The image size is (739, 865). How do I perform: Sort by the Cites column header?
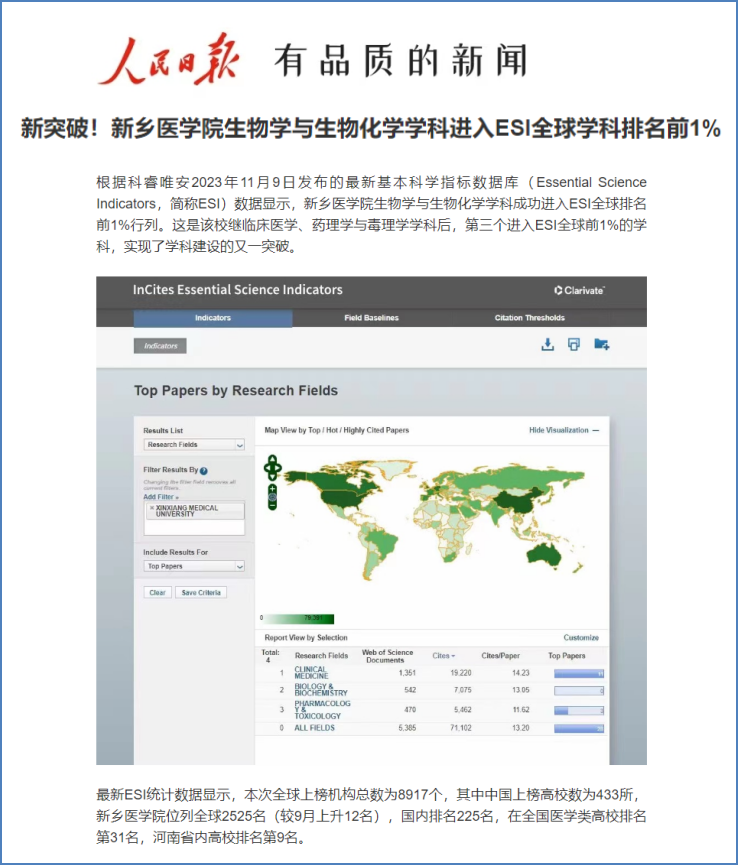[443, 656]
